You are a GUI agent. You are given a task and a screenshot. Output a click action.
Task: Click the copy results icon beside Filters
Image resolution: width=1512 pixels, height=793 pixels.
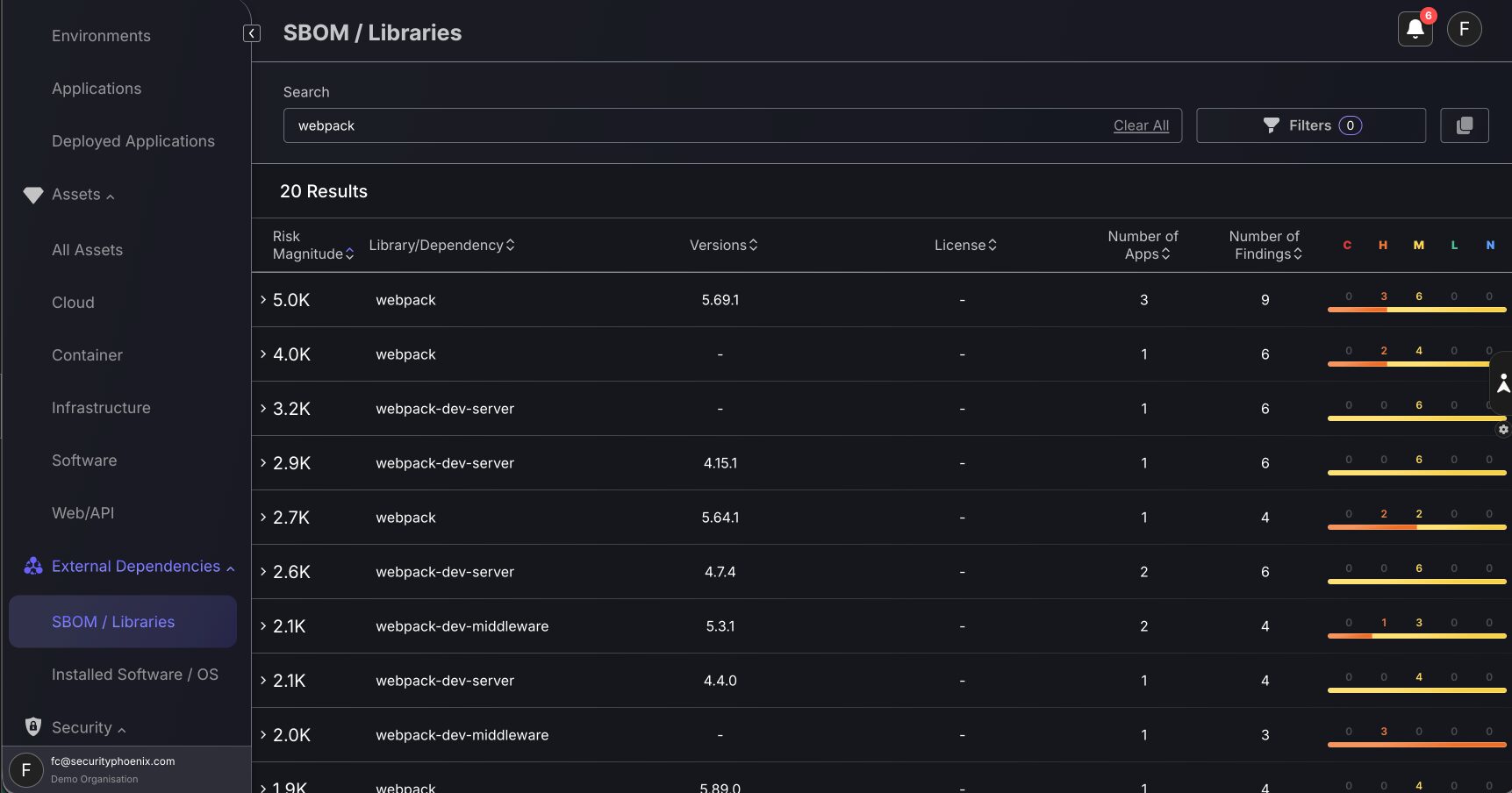click(1464, 125)
